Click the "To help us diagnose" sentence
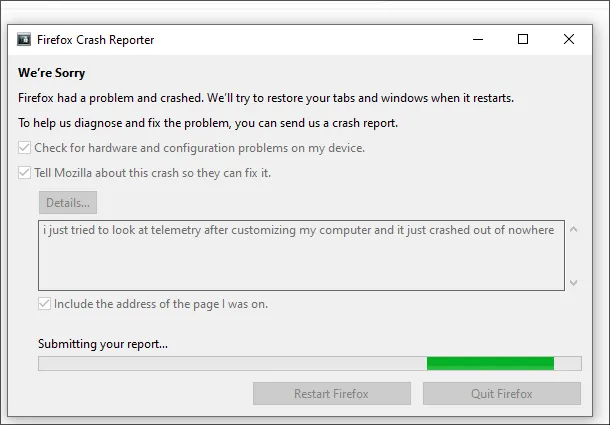The height and width of the screenshot is (425, 610). [208, 123]
